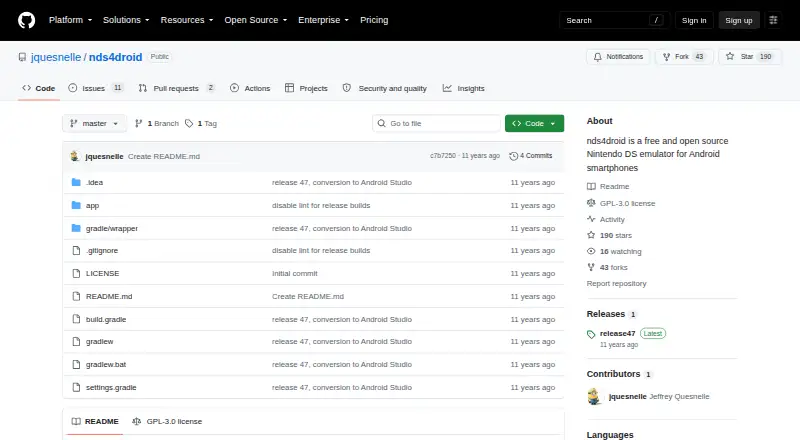Open the app folder
This screenshot has width=800, height=440.
pyautogui.click(x=92, y=205)
